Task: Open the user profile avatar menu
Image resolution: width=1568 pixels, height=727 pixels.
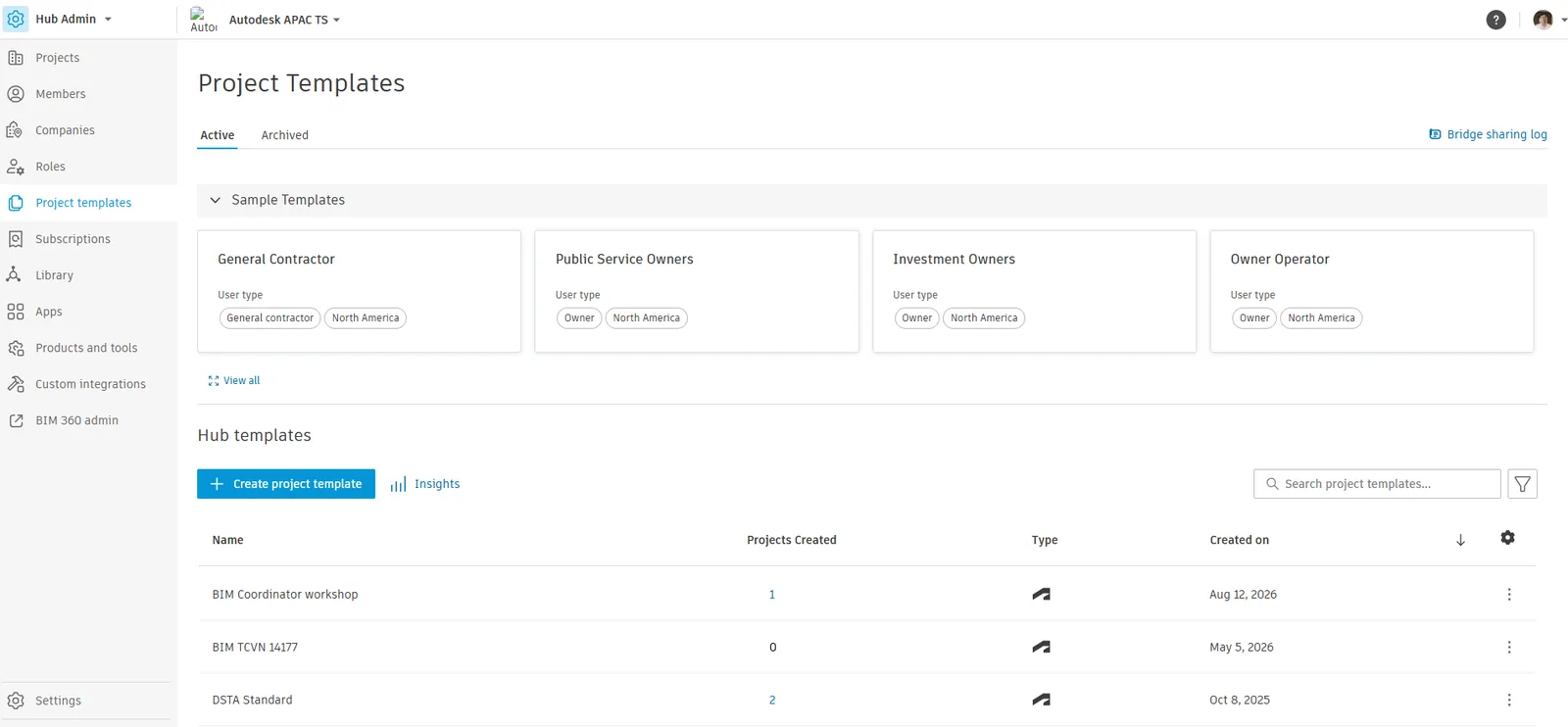Action: coord(1543,20)
